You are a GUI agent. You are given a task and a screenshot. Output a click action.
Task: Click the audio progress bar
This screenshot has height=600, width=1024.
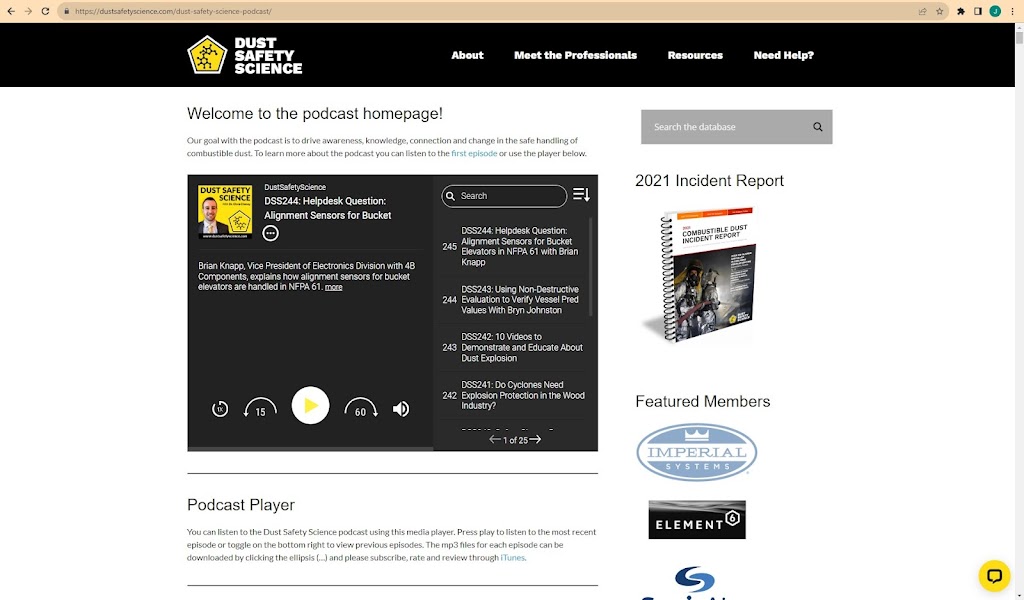pyautogui.click(x=310, y=449)
